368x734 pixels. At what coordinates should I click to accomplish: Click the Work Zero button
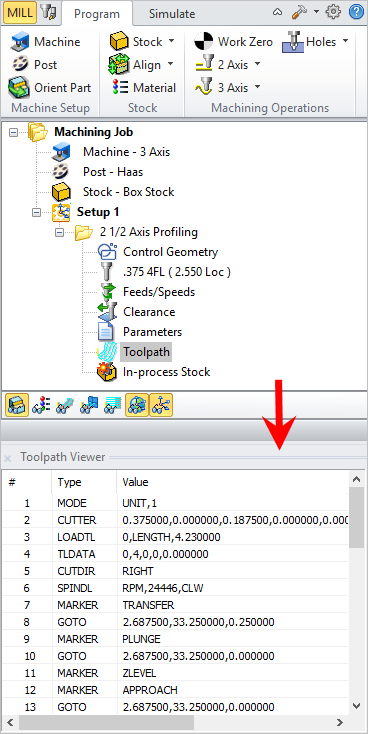click(234, 42)
